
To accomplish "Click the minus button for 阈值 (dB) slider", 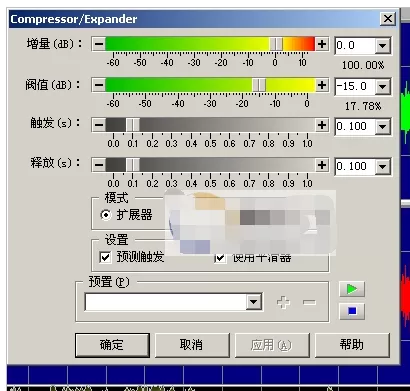I will (99, 85).
